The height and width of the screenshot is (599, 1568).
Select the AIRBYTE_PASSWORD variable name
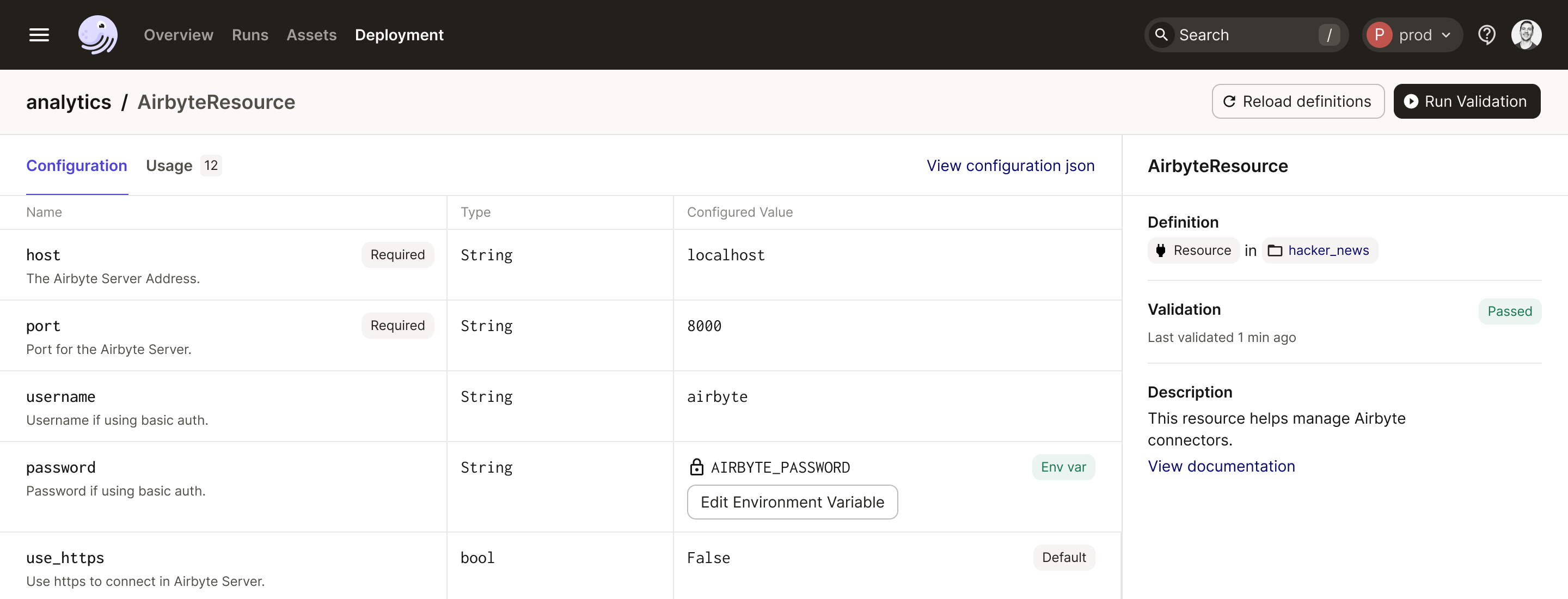pos(780,467)
